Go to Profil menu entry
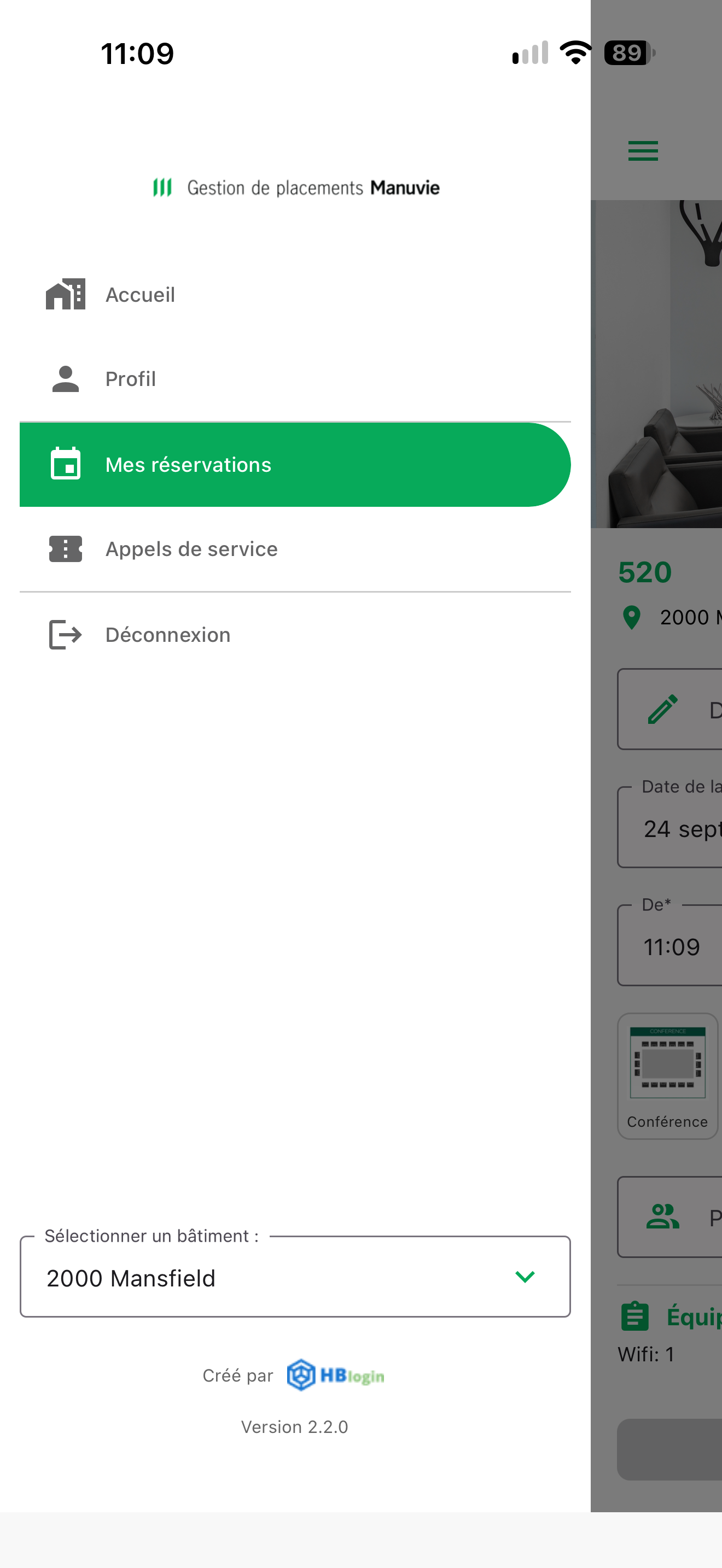The image size is (722, 1568). click(x=295, y=379)
